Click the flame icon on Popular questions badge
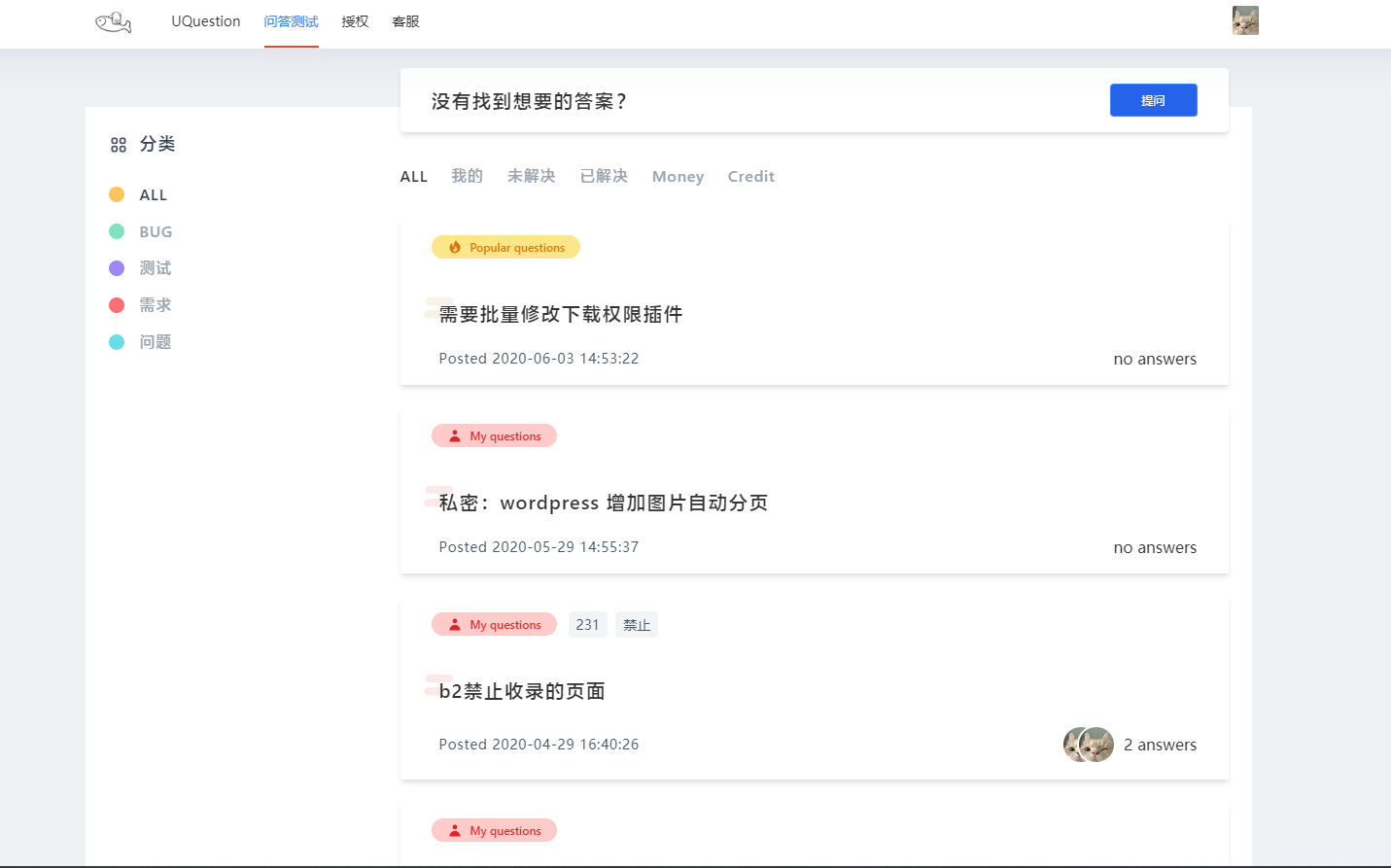 pyautogui.click(x=455, y=247)
